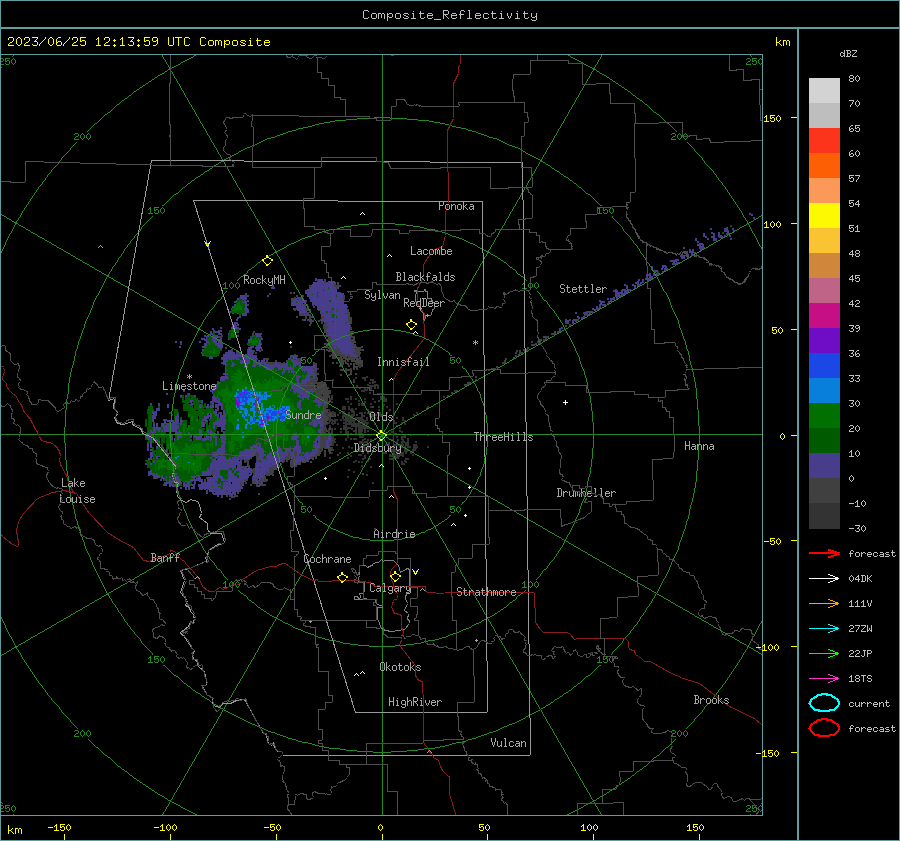
Task: Click the Composite_Reflectivity title text
Action: pos(449,15)
